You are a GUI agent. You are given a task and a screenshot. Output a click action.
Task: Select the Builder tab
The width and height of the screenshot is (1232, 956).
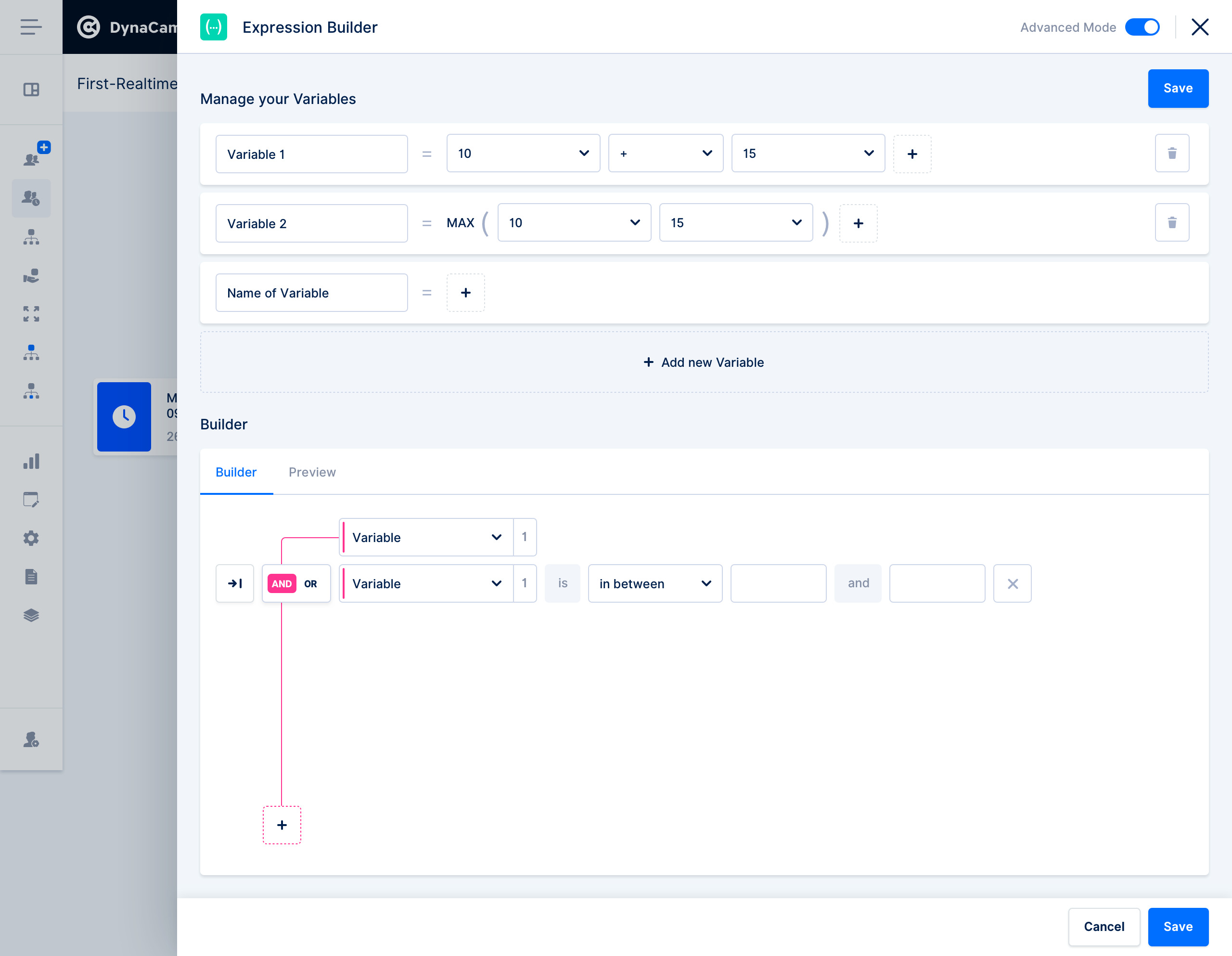[x=236, y=472]
